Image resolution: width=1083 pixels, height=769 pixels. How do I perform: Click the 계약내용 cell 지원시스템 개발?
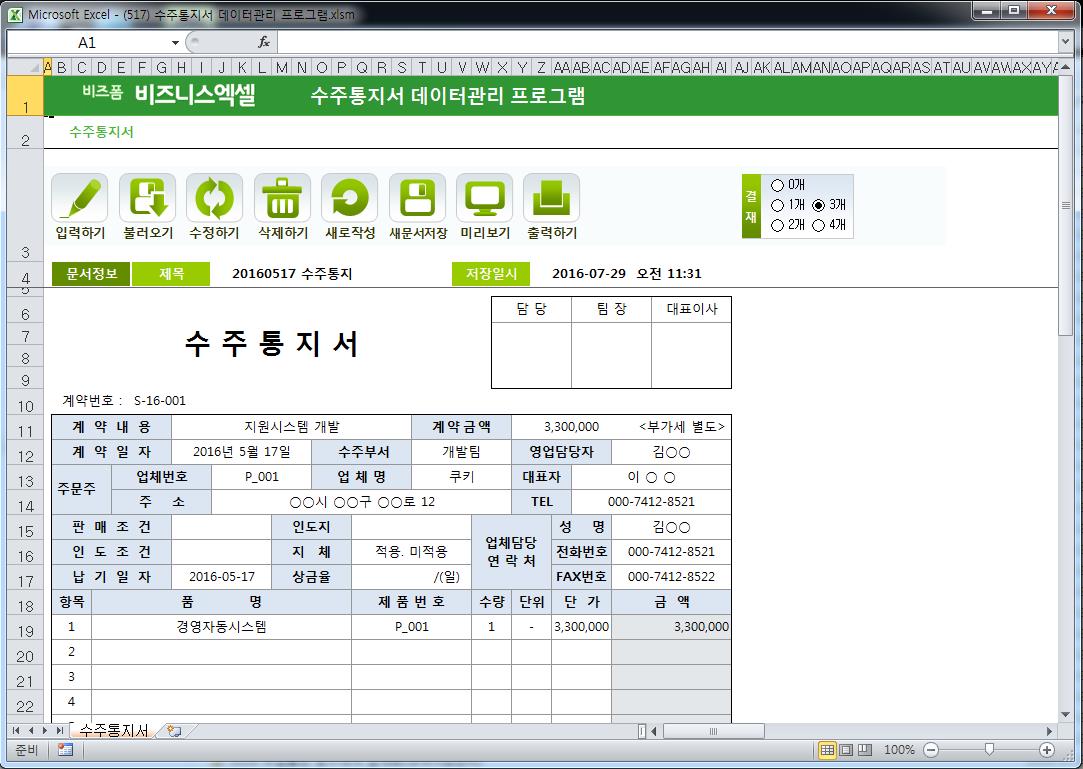pyautogui.click(x=291, y=427)
